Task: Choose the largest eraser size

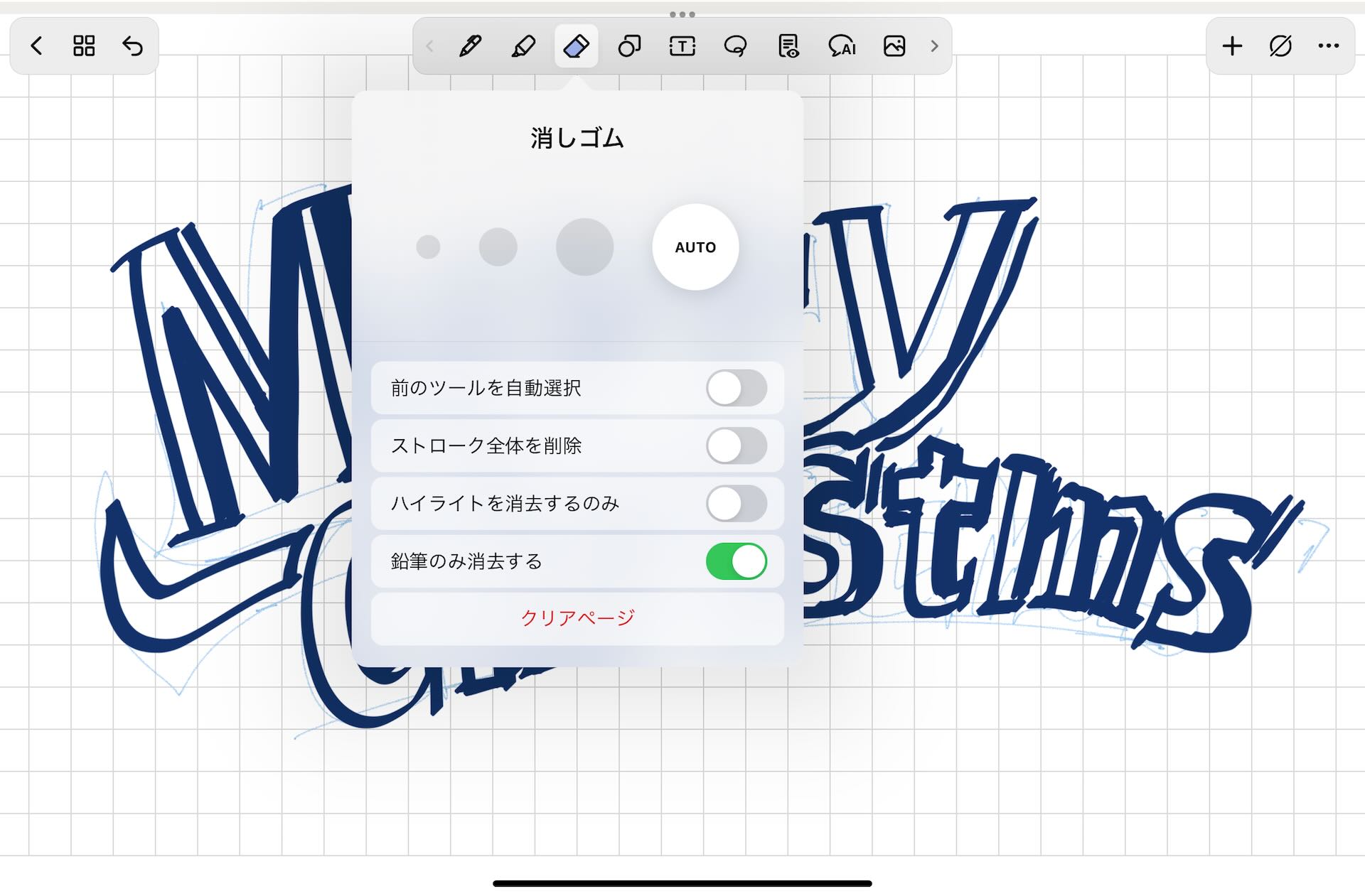Action: tap(584, 247)
